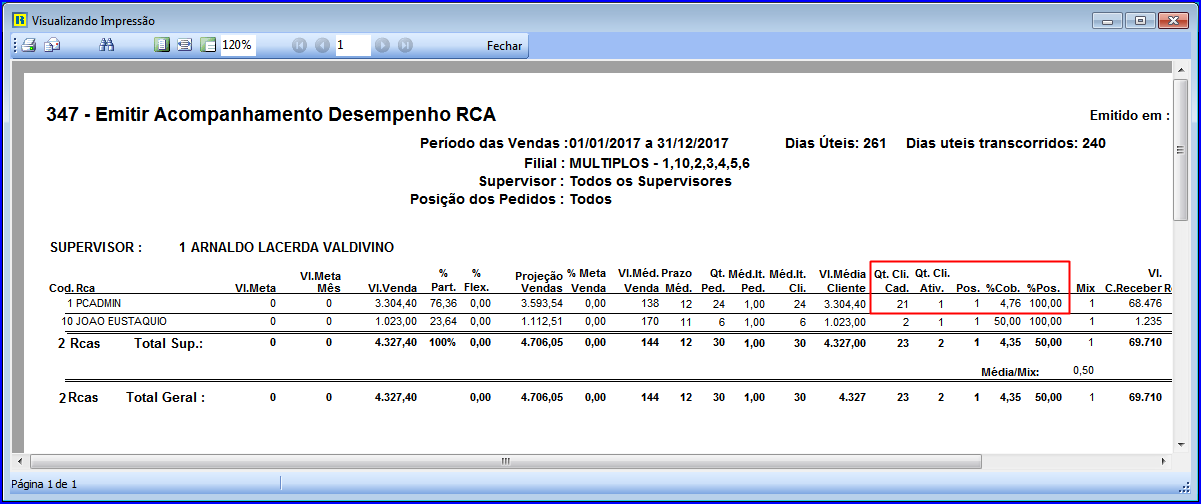
Task: Open the Find binoculars tool
Action: coord(108,45)
